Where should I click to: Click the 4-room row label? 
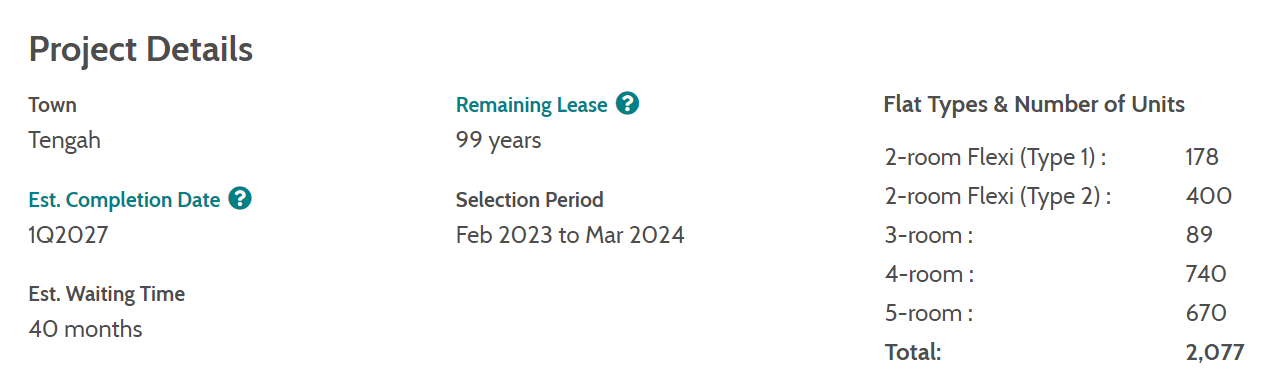click(x=929, y=275)
